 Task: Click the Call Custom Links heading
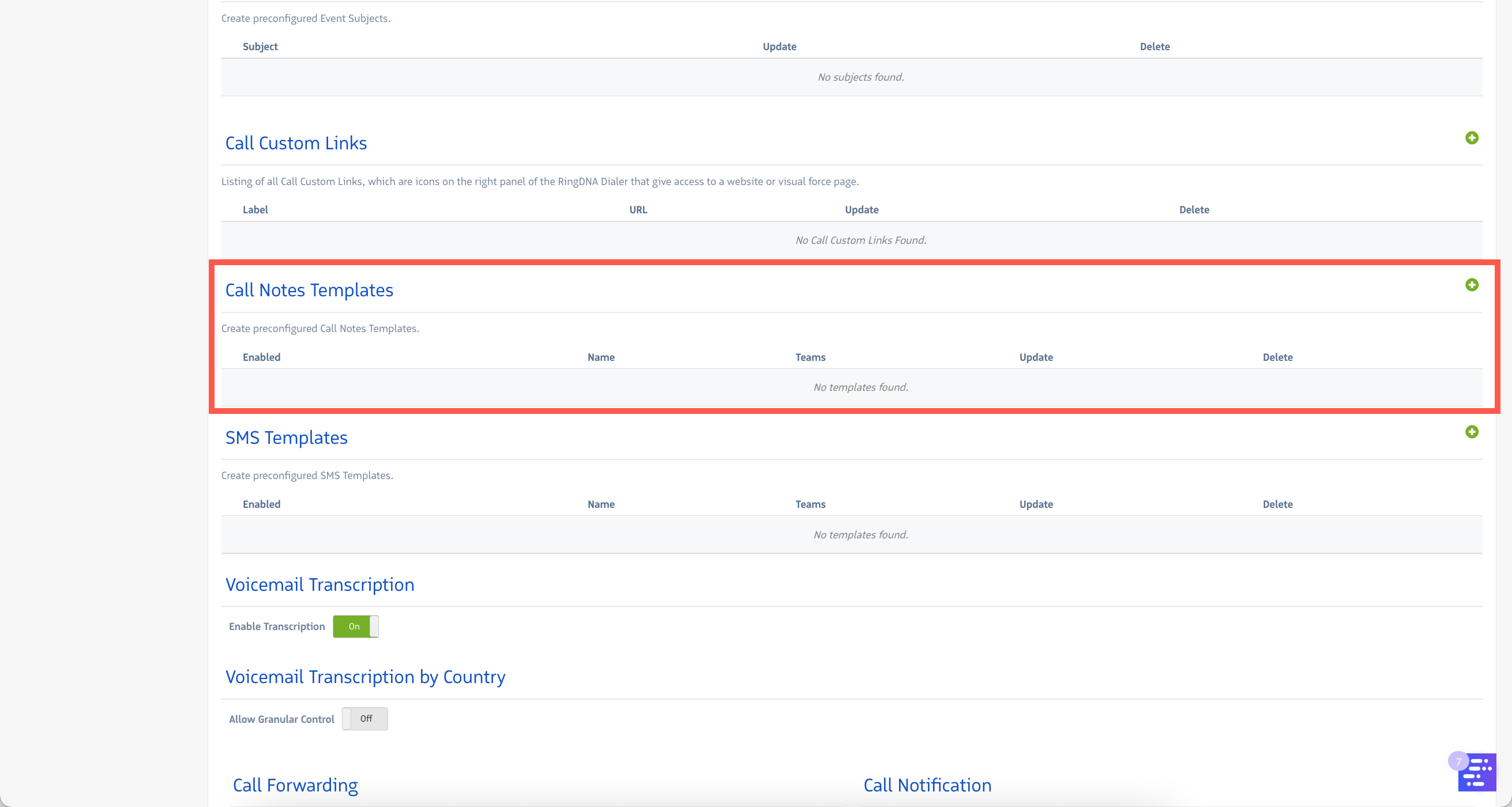[x=296, y=143]
